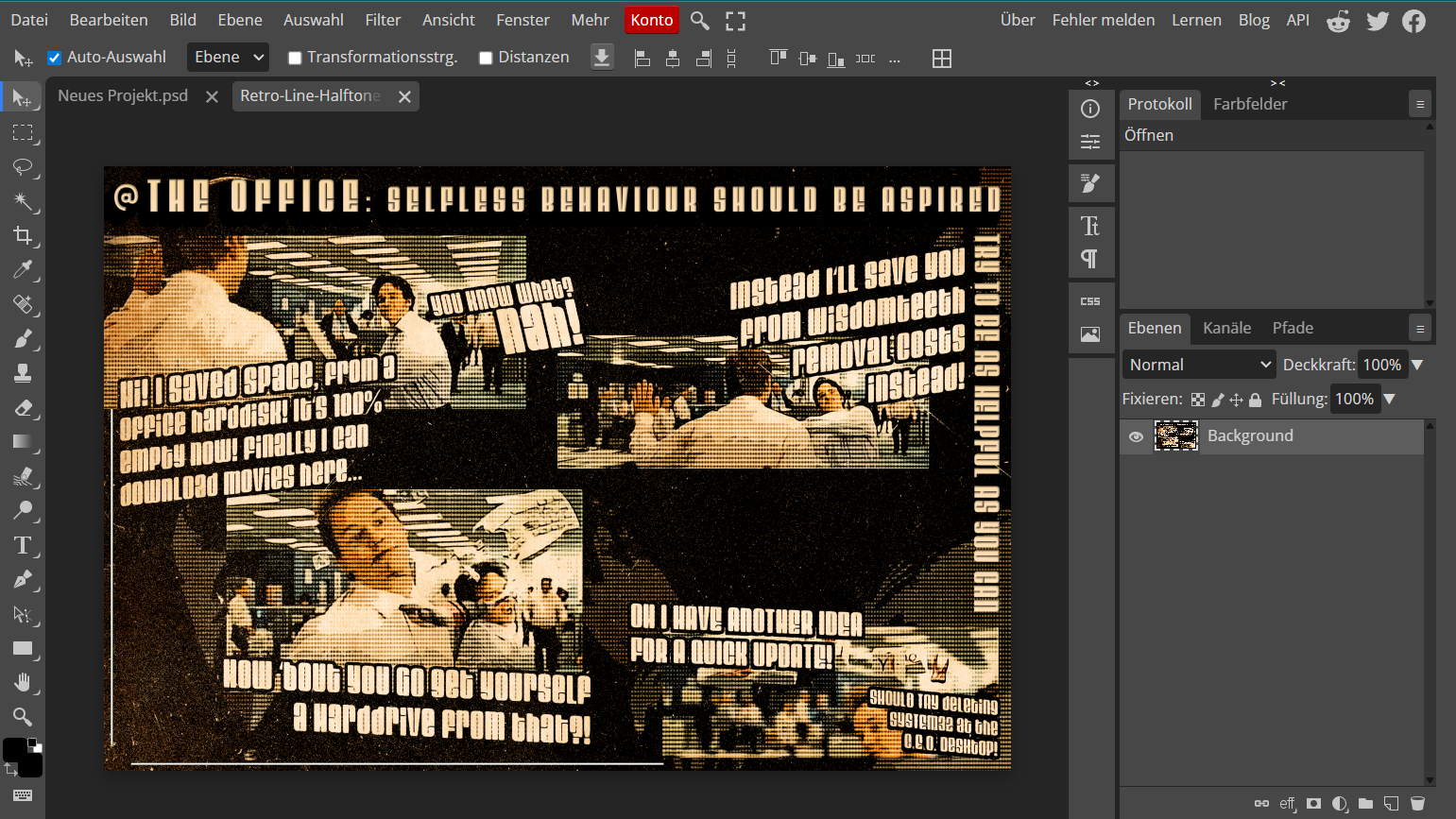The width and height of the screenshot is (1456, 819).
Task: Open the Ebene selection dropdown
Action: (228, 58)
